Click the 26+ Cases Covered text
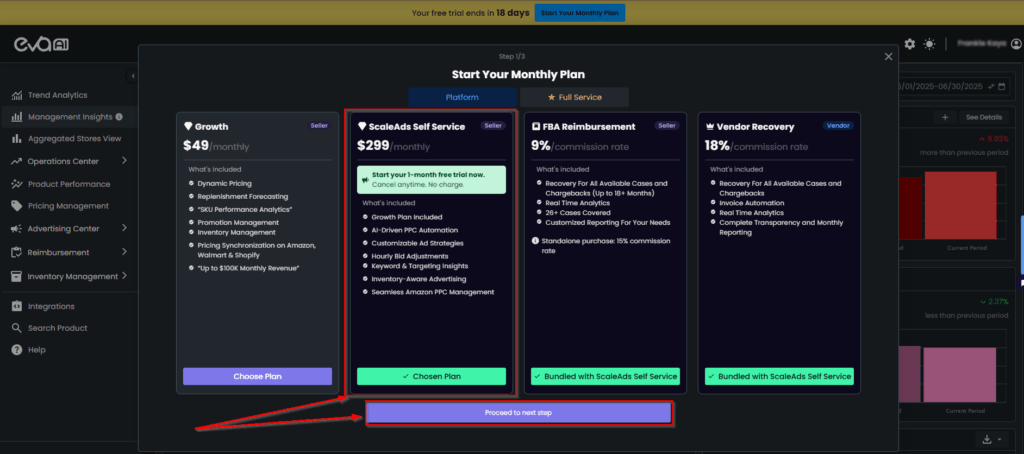 pyautogui.click(x=578, y=212)
